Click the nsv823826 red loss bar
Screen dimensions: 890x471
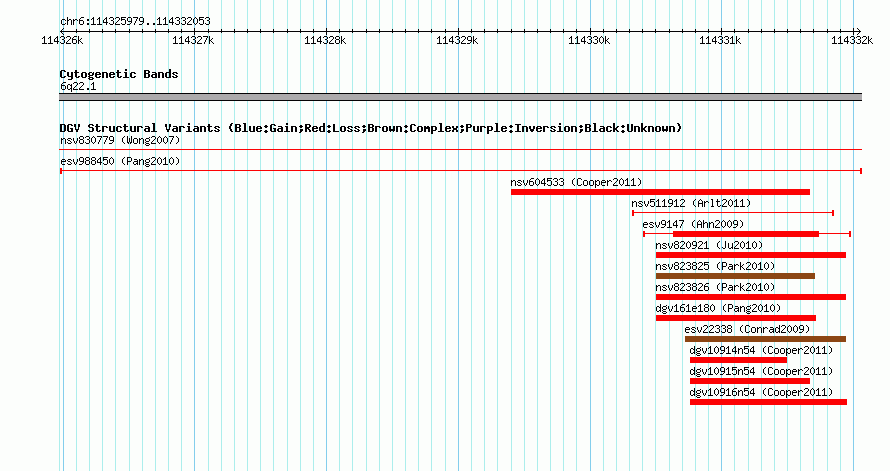tap(750, 297)
